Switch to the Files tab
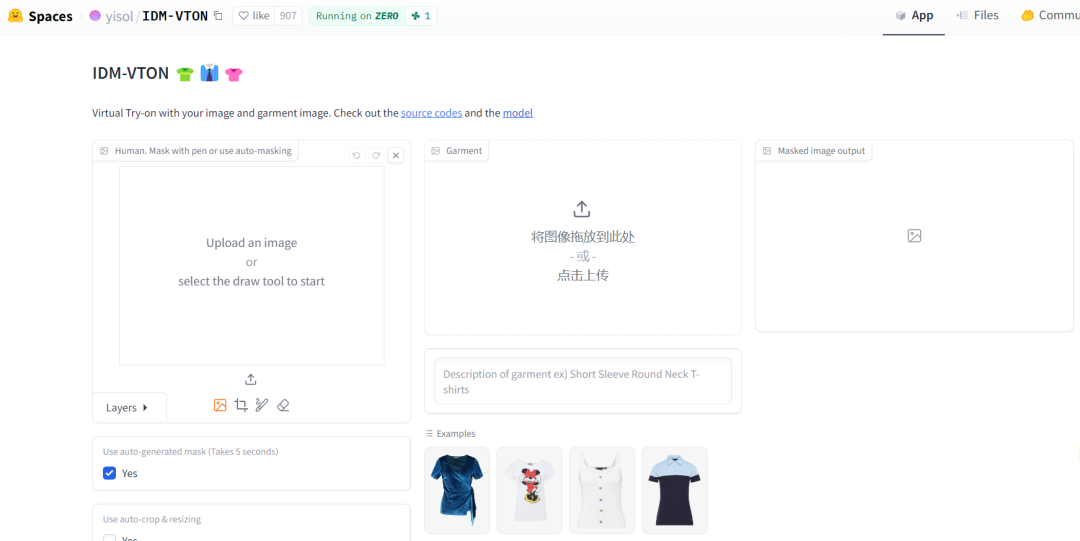Image resolution: width=1080 pixels, height=541 pixels. click(977, 15)
